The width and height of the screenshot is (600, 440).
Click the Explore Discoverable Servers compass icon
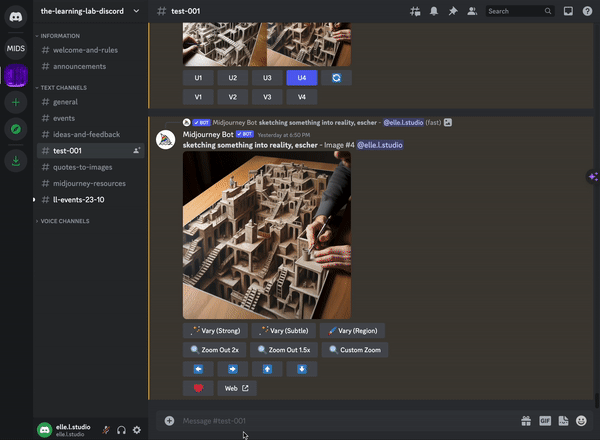pos(16,129)
